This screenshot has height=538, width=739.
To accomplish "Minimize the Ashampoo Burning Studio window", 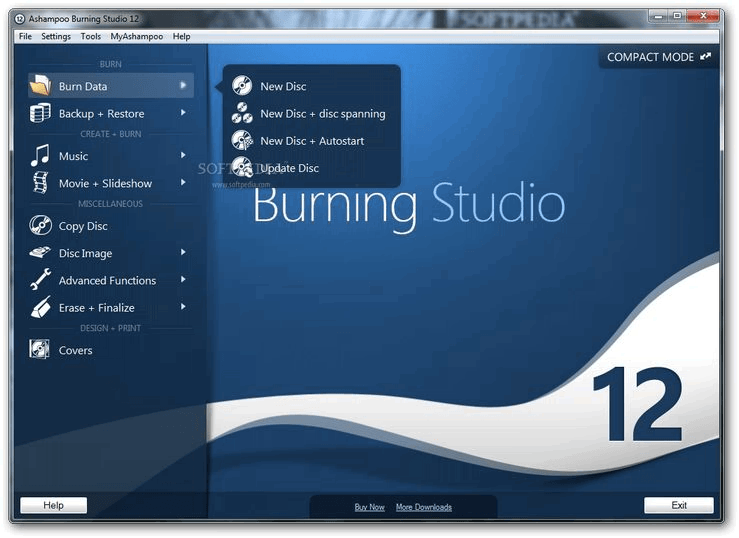I will 658,16.
